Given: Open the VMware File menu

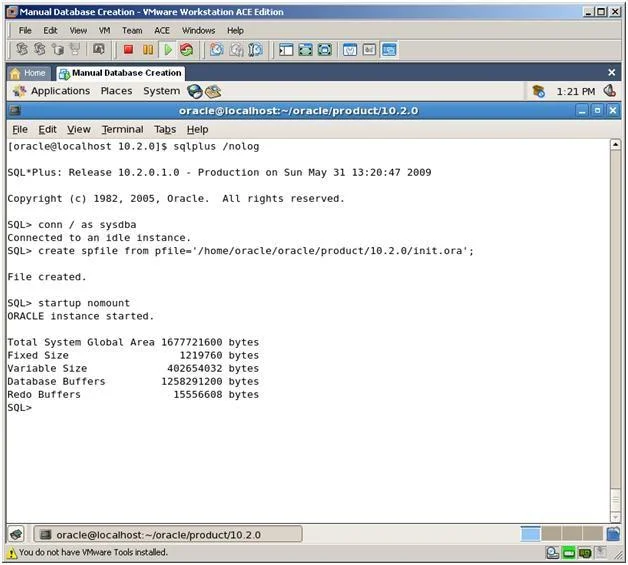Looking at the screenshot, I should [25, 30].
